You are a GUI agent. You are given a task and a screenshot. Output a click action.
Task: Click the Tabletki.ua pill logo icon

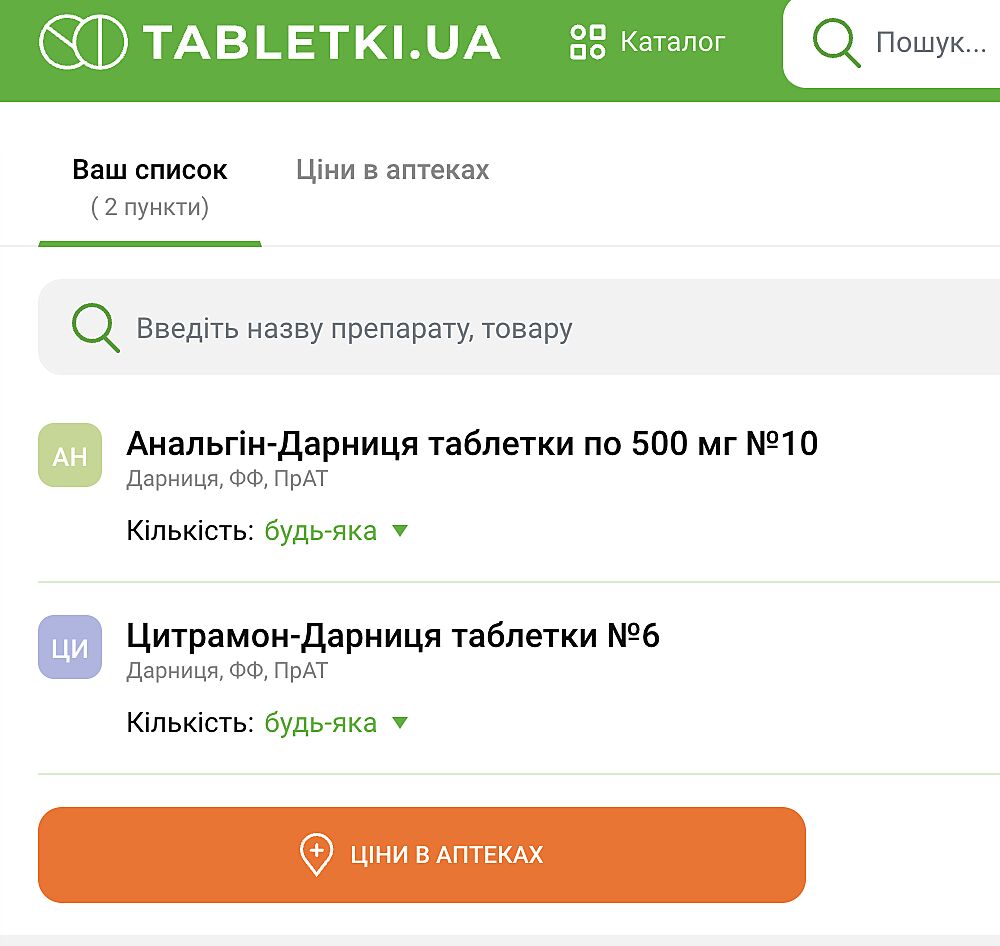(x=83, y=42)
